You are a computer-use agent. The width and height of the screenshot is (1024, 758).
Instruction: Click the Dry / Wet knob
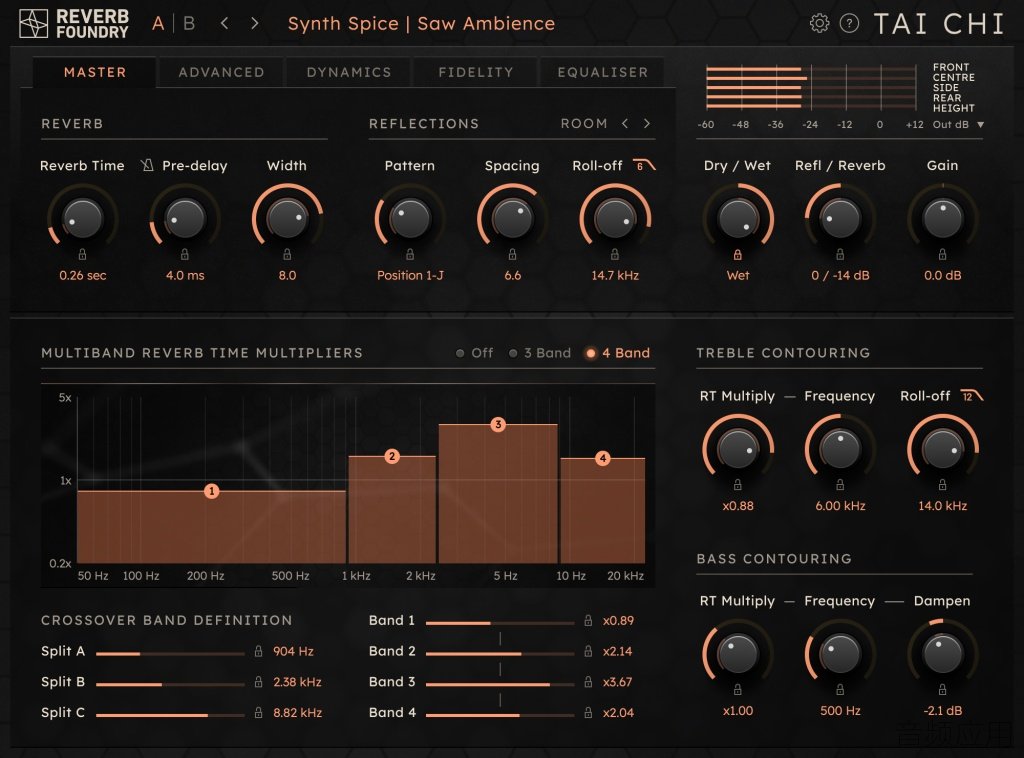[x=738, y=218]
